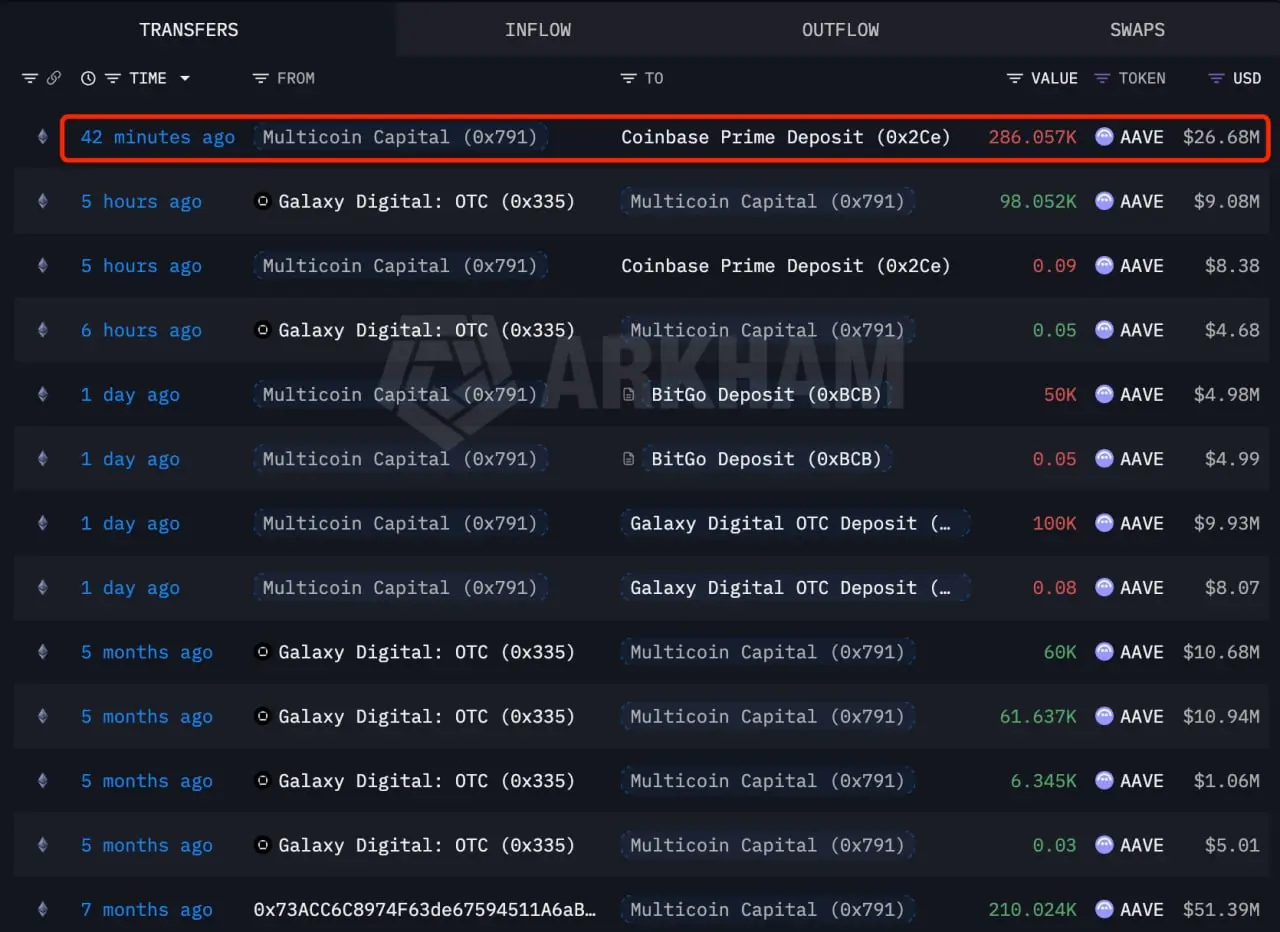Viewport: 1280px width, 932px height.
Task: Open Galaxy Digital: OTC sender on the 6.345K row
Action: coord(426,780)
